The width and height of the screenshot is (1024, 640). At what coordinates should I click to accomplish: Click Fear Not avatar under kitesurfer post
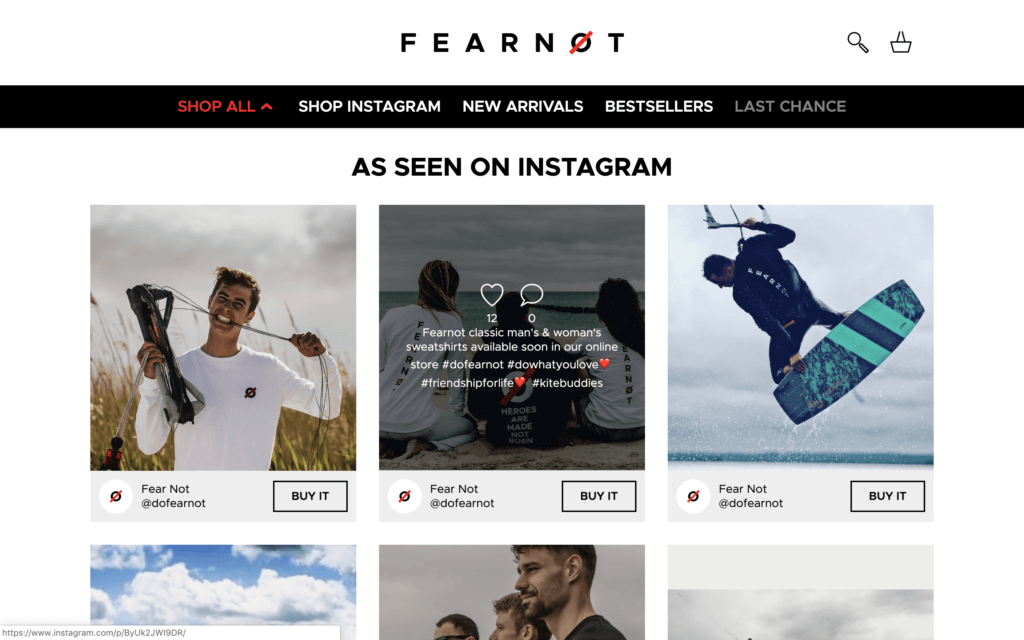[693, 496]
